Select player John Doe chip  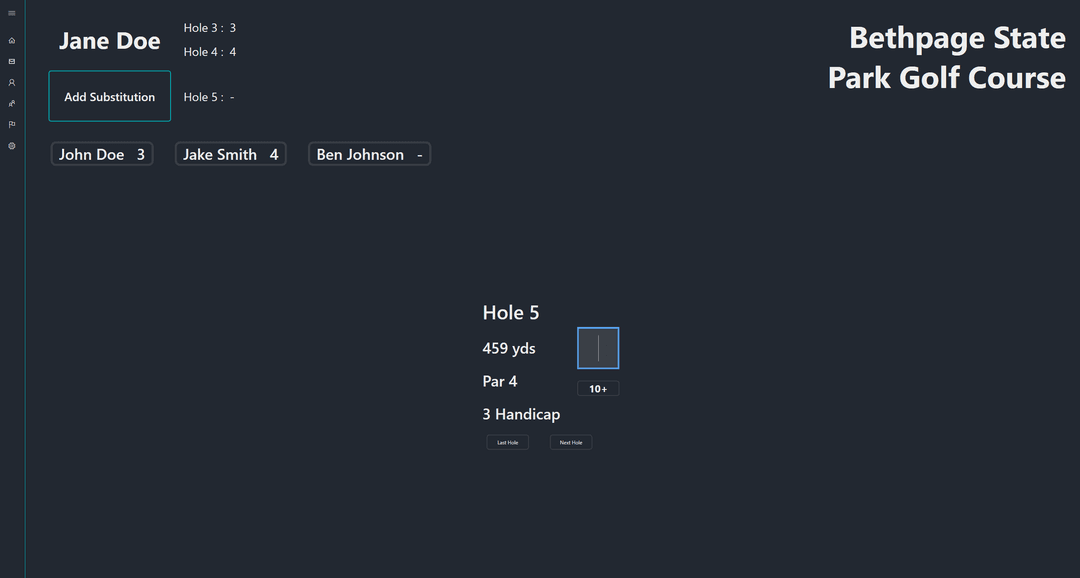click(x=102, y=154)
